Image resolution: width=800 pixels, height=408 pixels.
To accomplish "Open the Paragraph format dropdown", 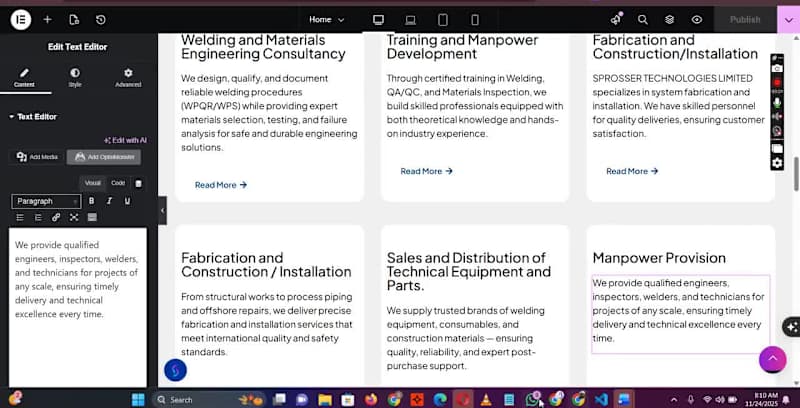I will 46,201.
